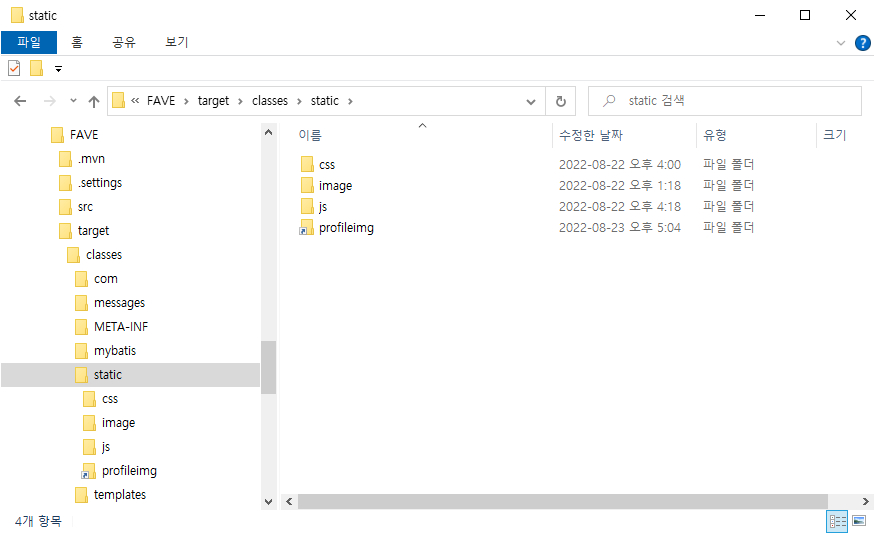Image resolution: width=875 pixels, height=534 pixels.
Task: Click the file list horizontal scrollbar thumb
Action: 562,502
